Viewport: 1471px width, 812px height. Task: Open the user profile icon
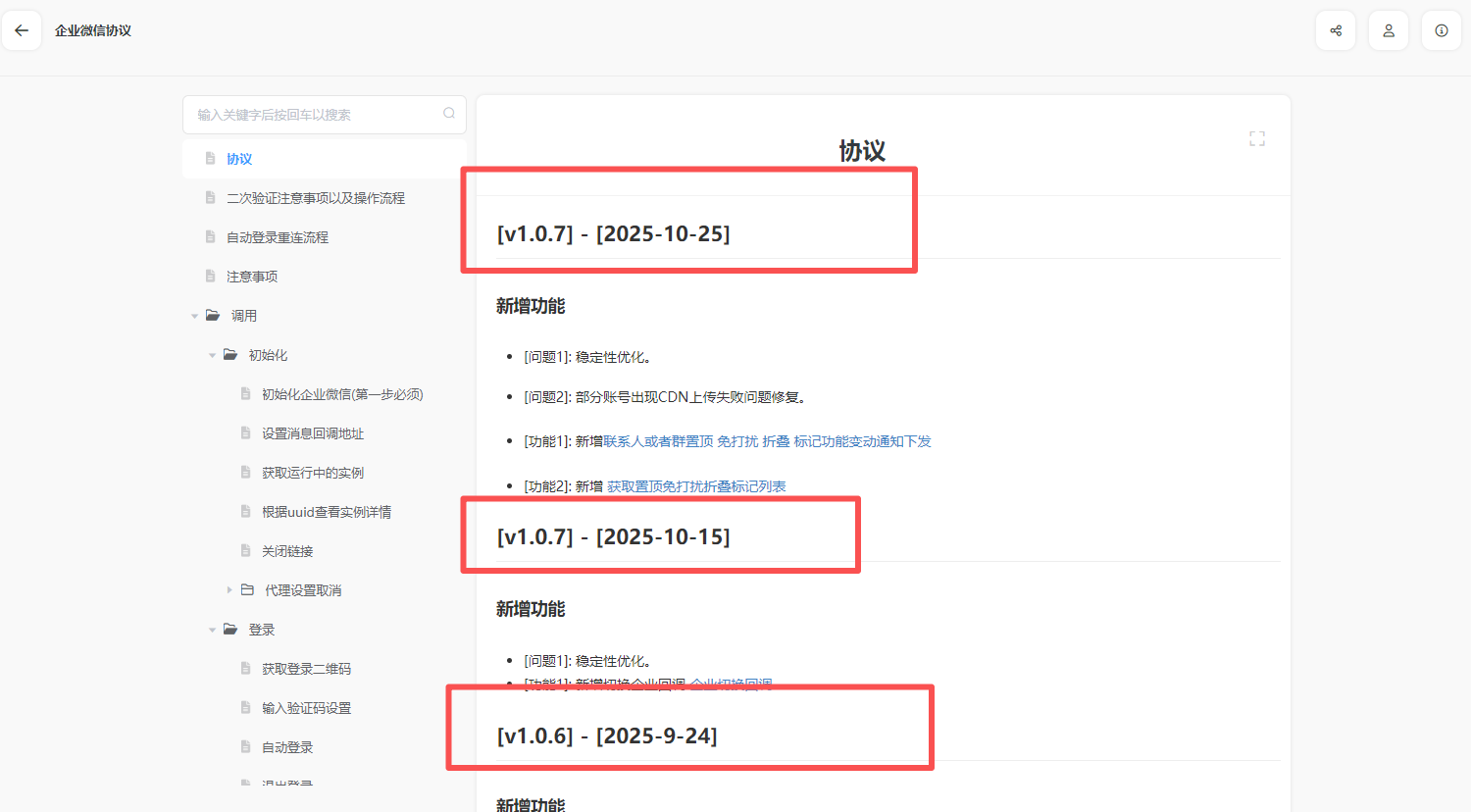1389,30
